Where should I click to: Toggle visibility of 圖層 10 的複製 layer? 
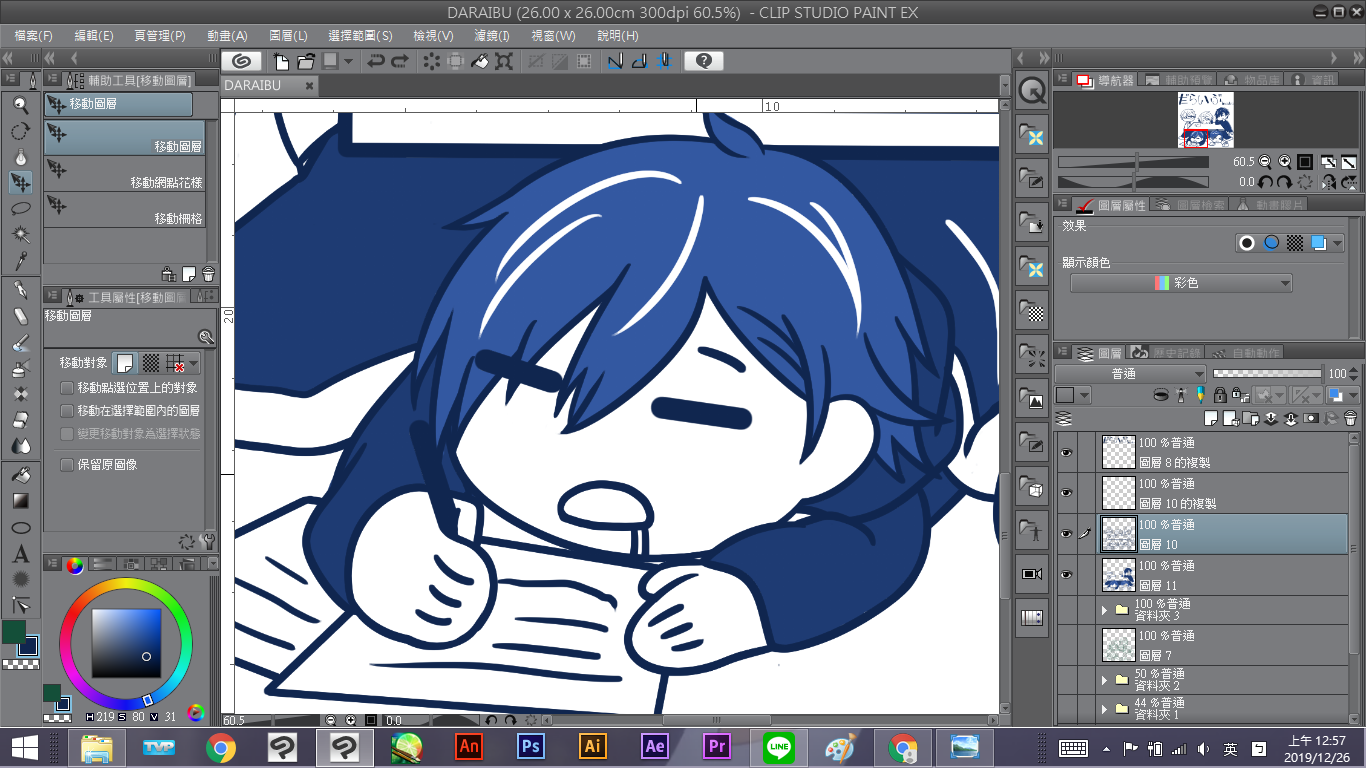coord(1066,493)
